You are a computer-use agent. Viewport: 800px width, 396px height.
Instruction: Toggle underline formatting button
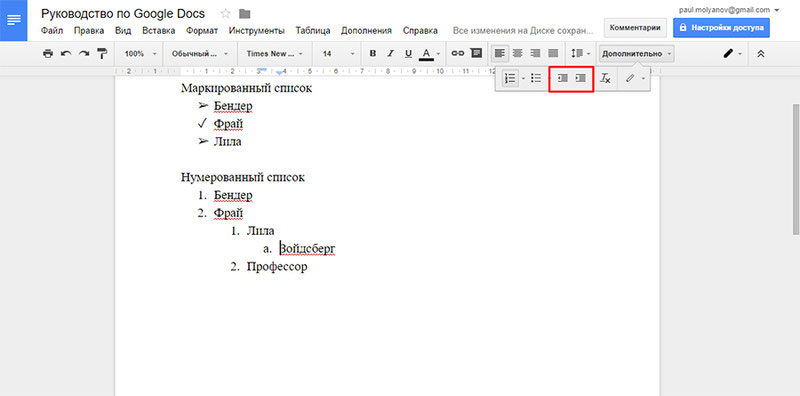408,53
